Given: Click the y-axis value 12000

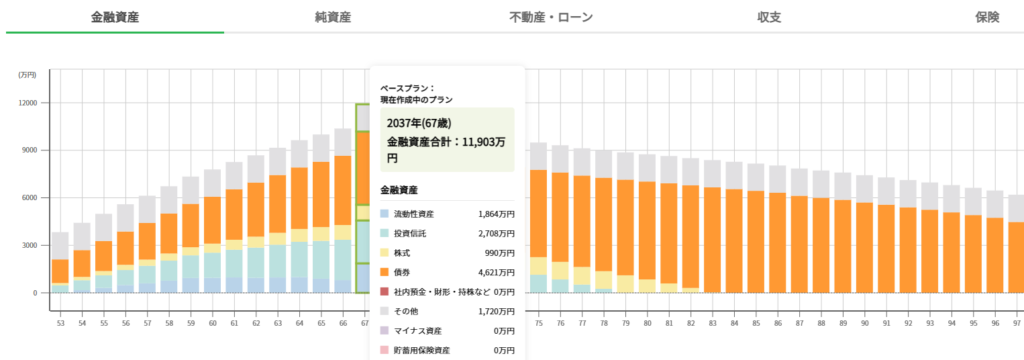Looking at the screenshot, I should point(27,103).
